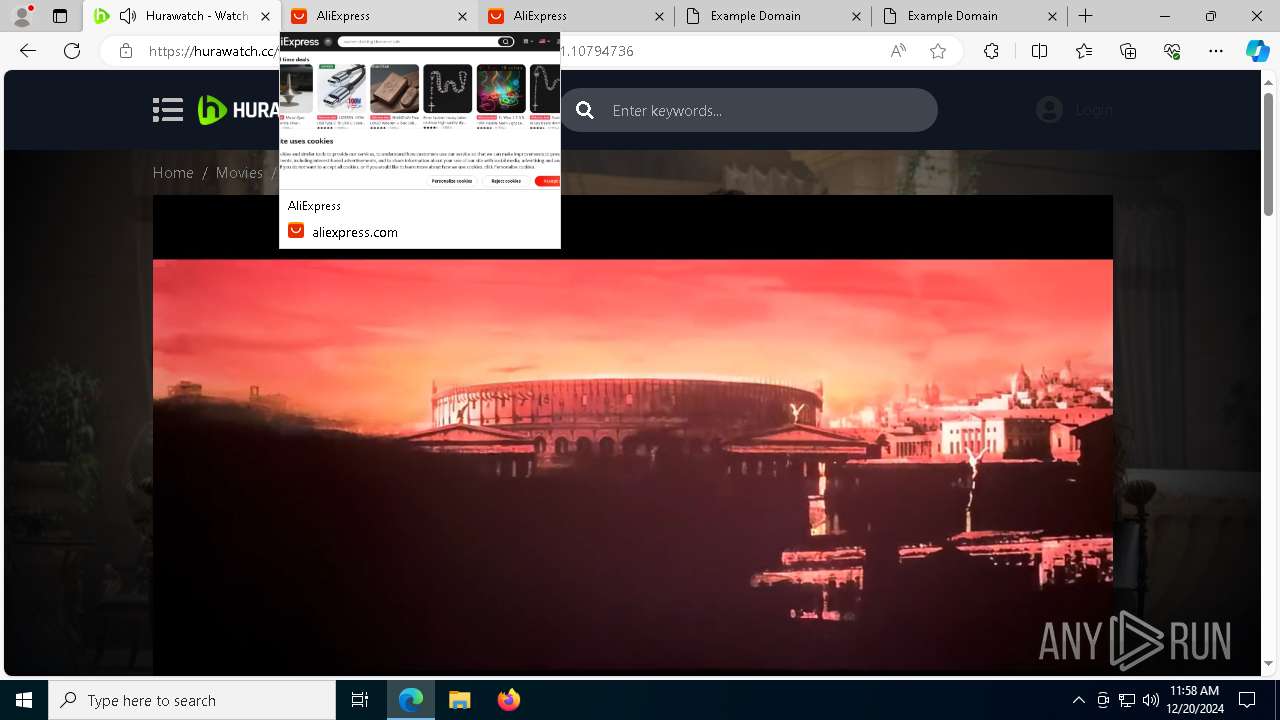Viewport: 1280px width, 720px height.
Task: Open the Copilot sidebar
Action: coord(1258,51)
